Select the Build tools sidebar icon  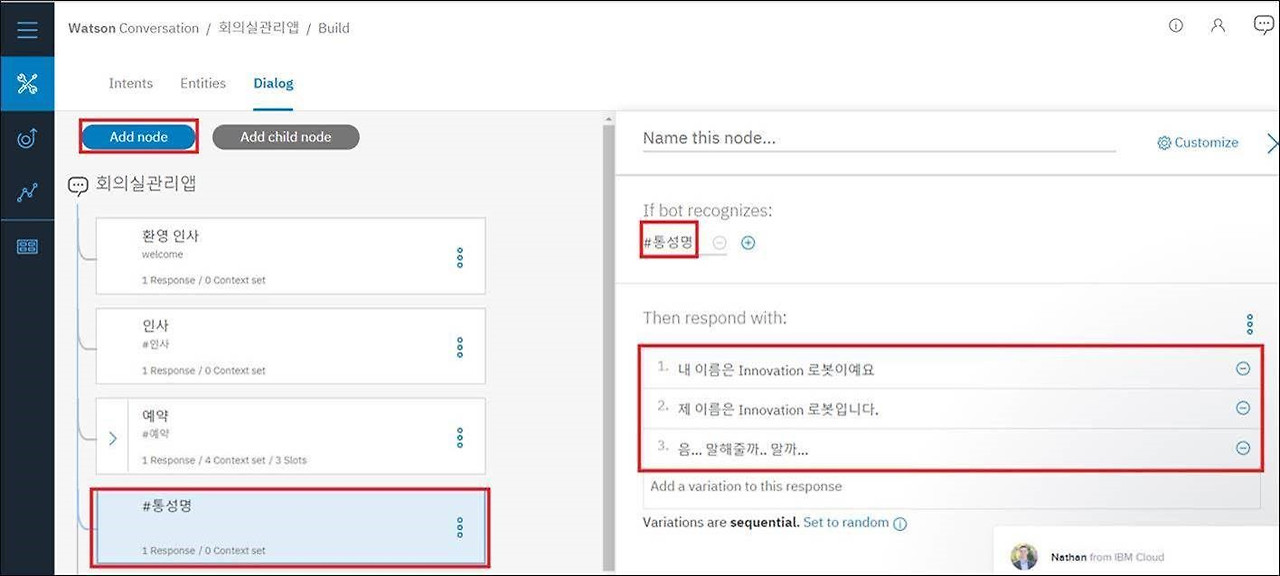pos(27,84)
